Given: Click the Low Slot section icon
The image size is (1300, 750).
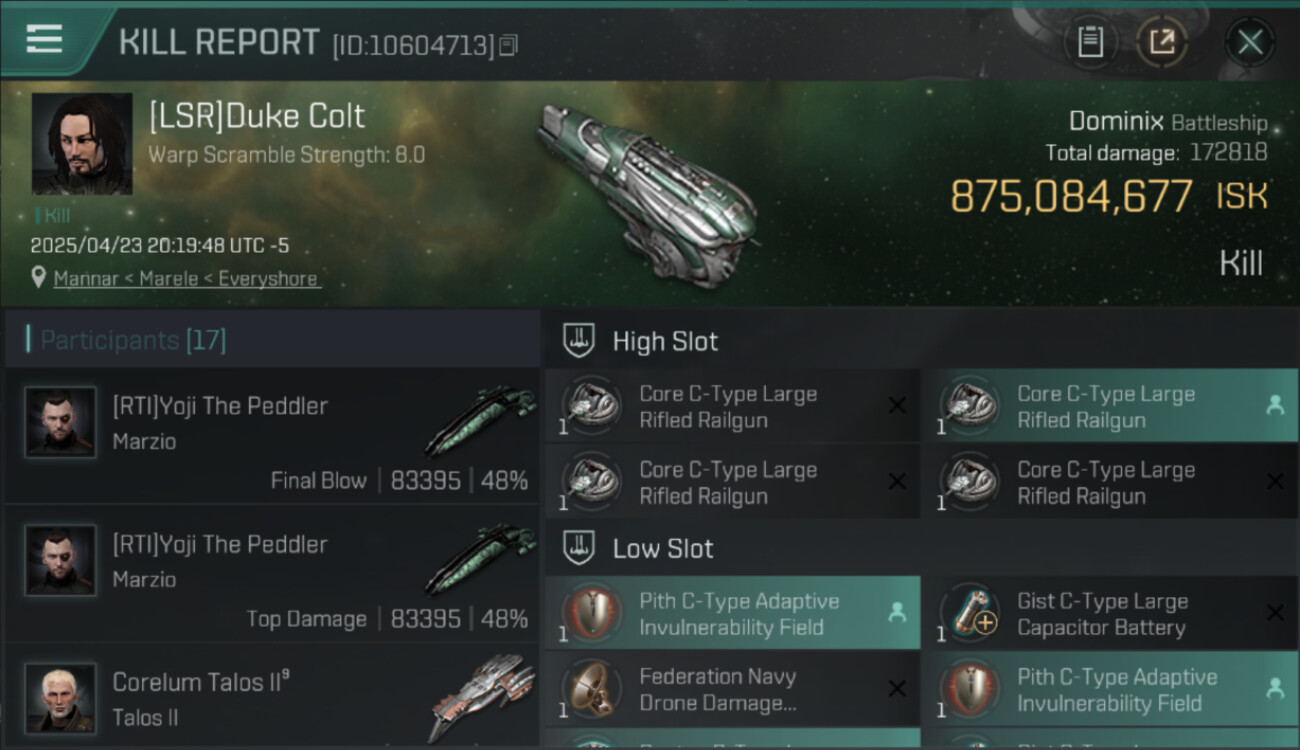Looking at the screenshot, I should tap(580, 548).
